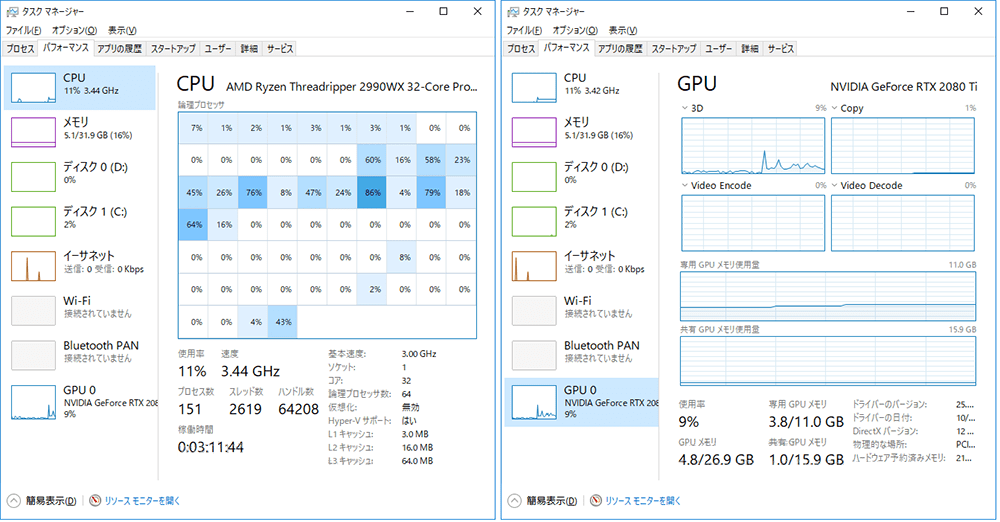Switch to スタートアップ tab in right window
Image resolution: width=1000 pixels, height=522 pixels.
(x=673, y=48)
